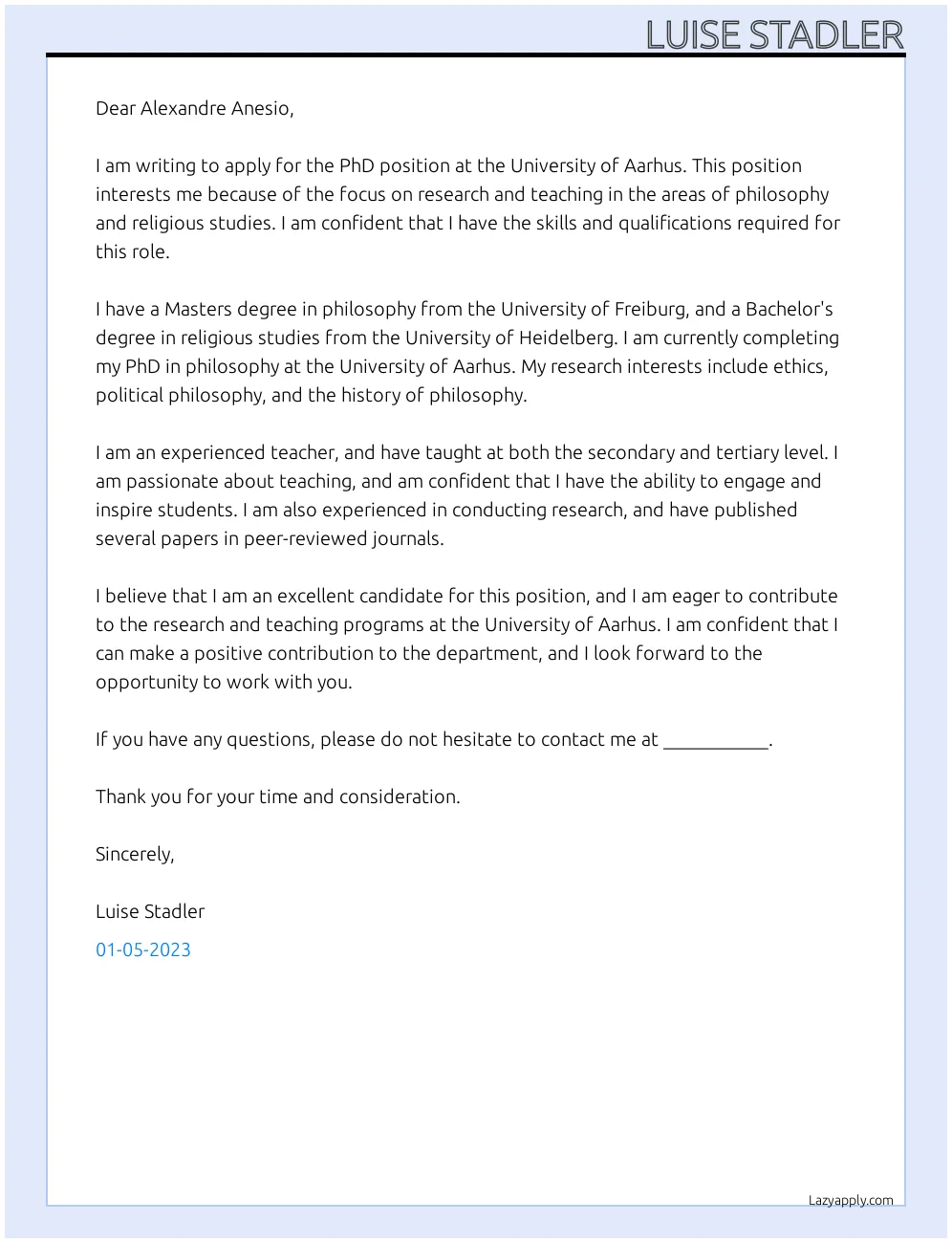The height and width of the screenshot is (1243, 952).
Task: Click "opportunity to work with you" line
Action: (224, 682)
